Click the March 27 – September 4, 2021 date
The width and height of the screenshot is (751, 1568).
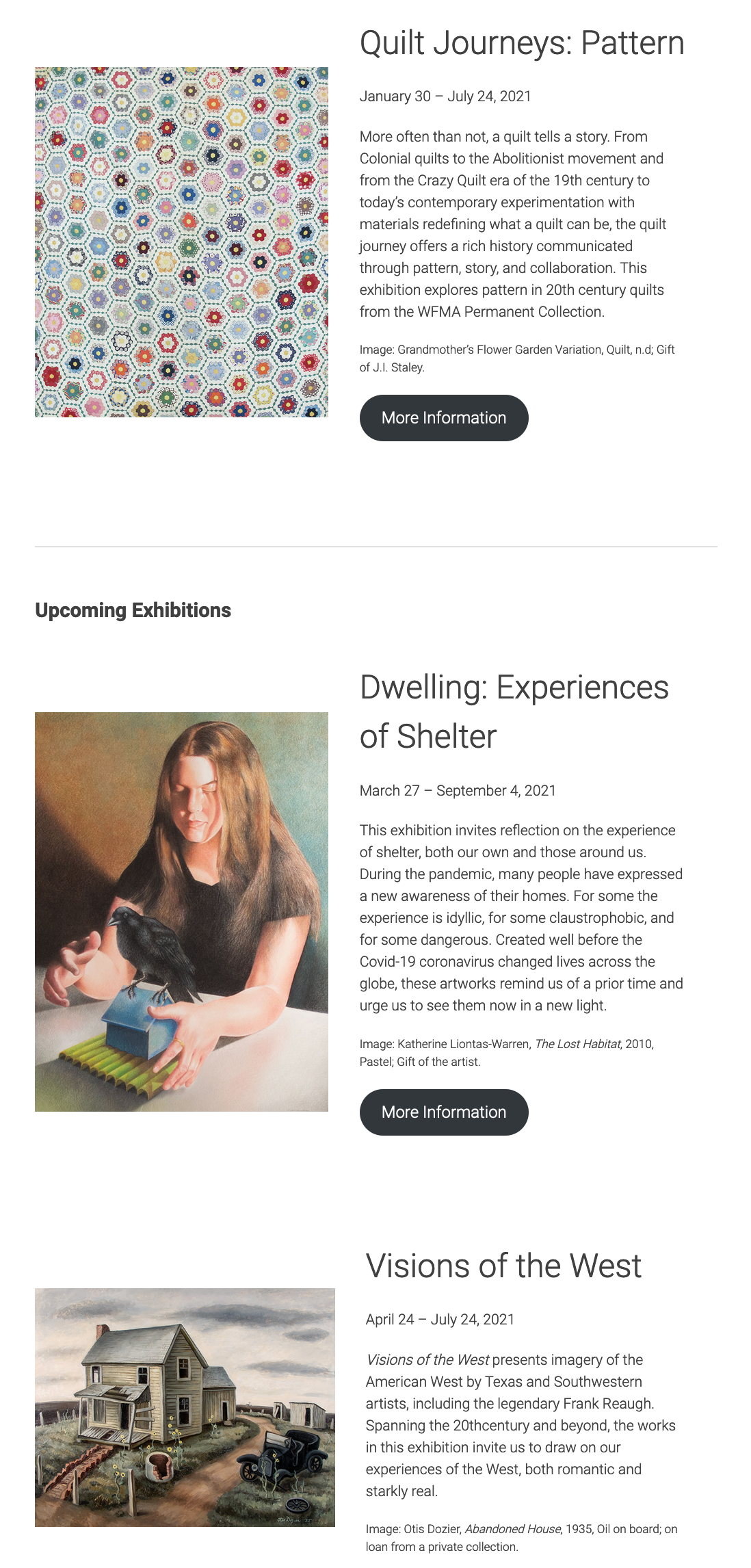tap(458, 791)
